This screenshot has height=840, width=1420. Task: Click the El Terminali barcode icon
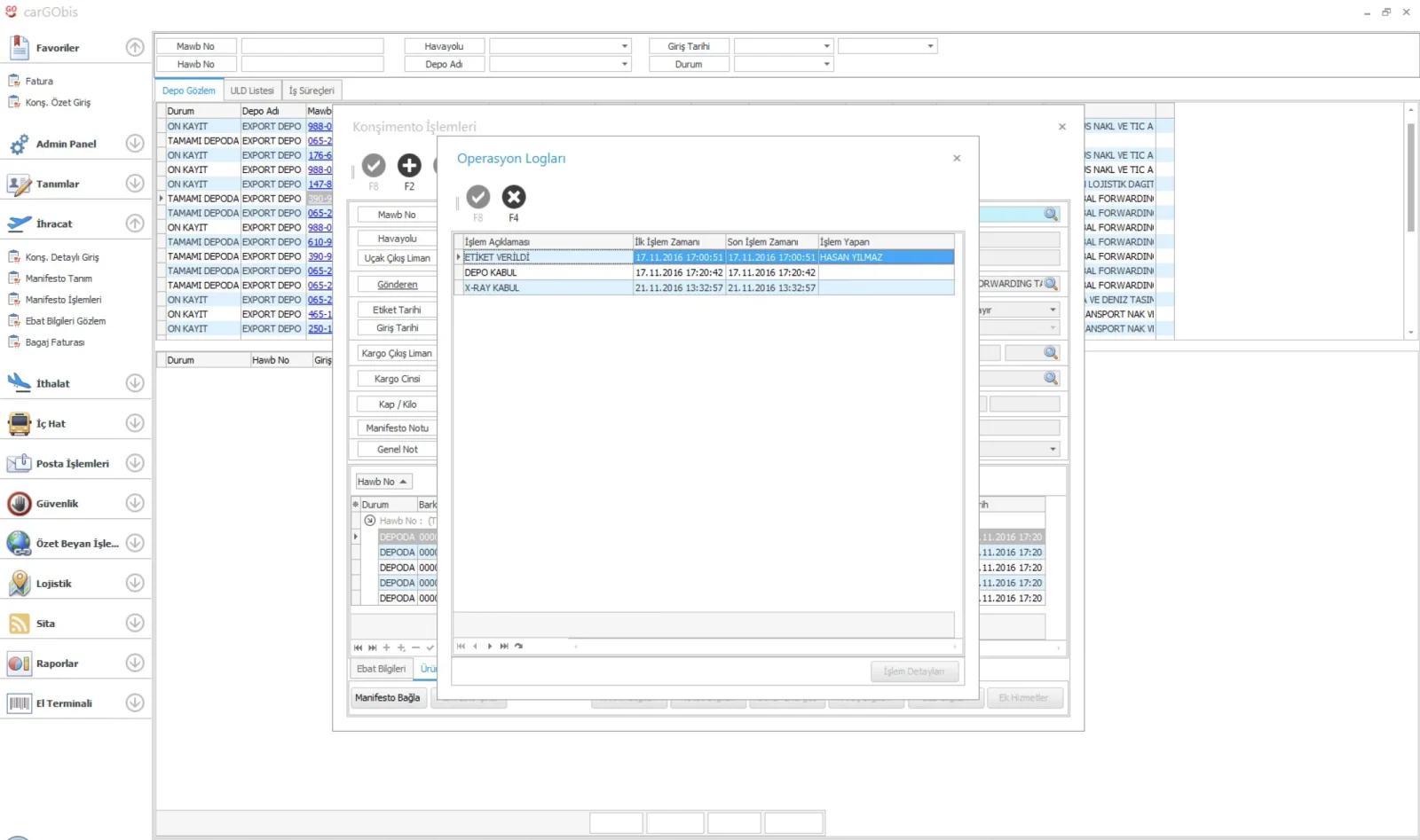[19, 703]
